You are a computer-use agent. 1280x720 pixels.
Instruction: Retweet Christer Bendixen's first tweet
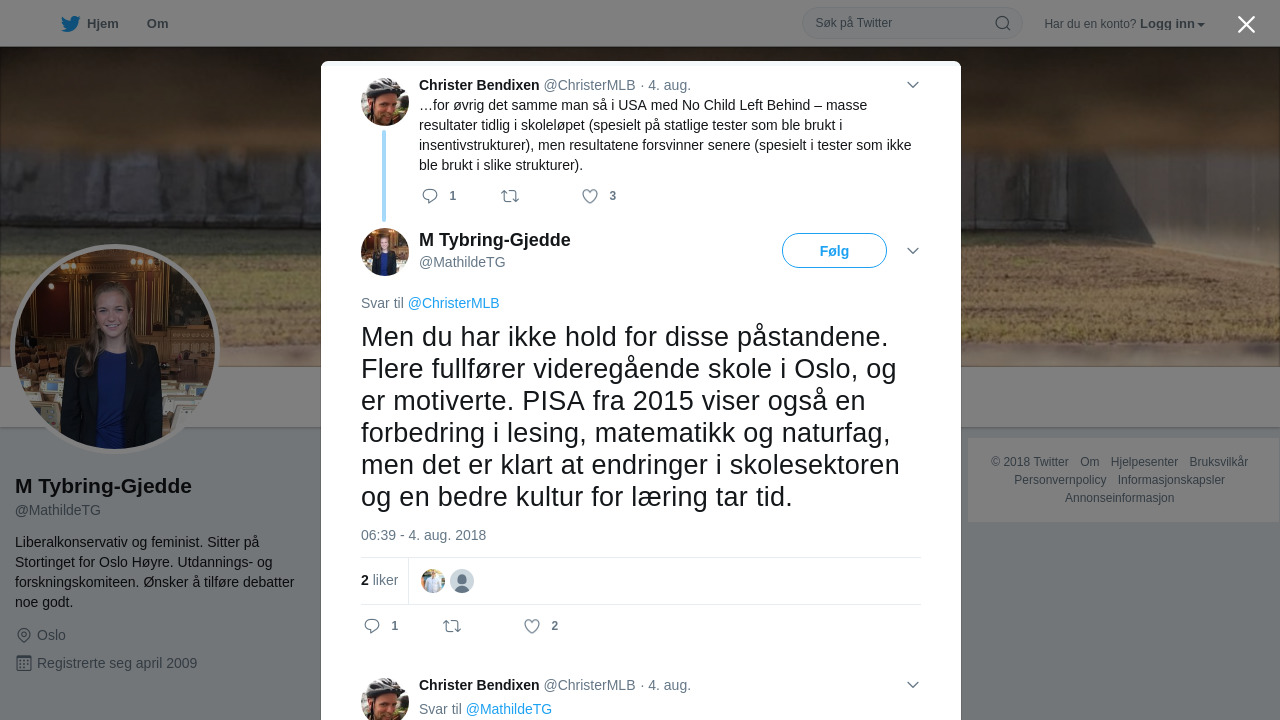[x=510, y=196]
